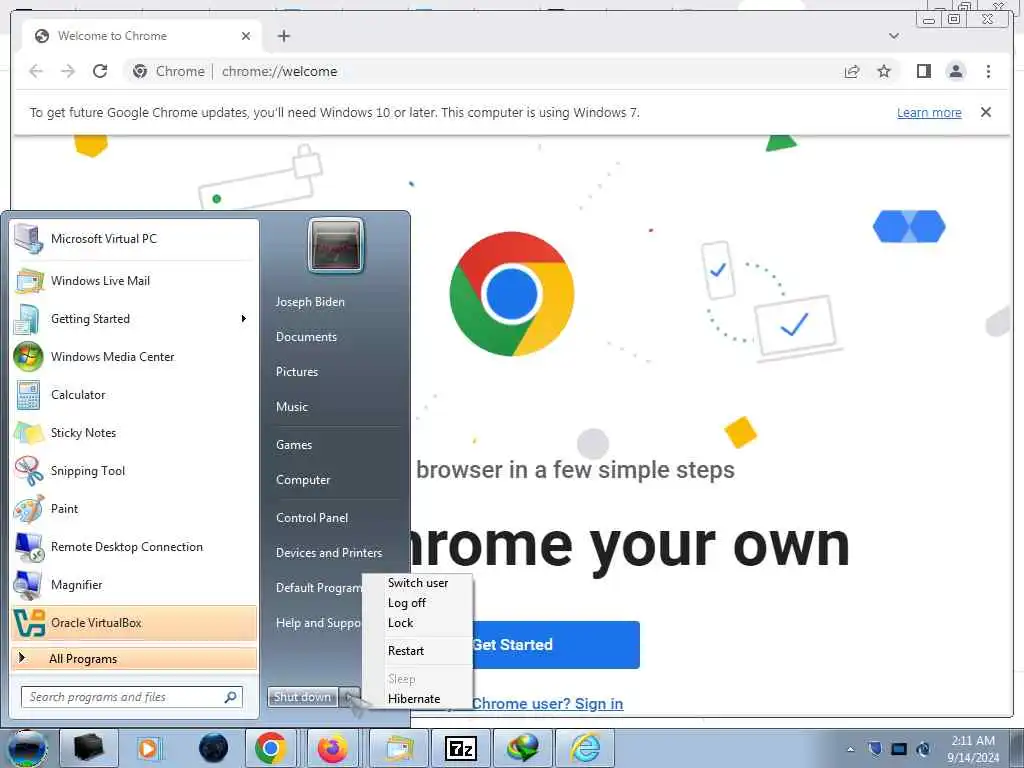Go back in Chrome
The image size is (1024, 768).
(x=36, y=71)
